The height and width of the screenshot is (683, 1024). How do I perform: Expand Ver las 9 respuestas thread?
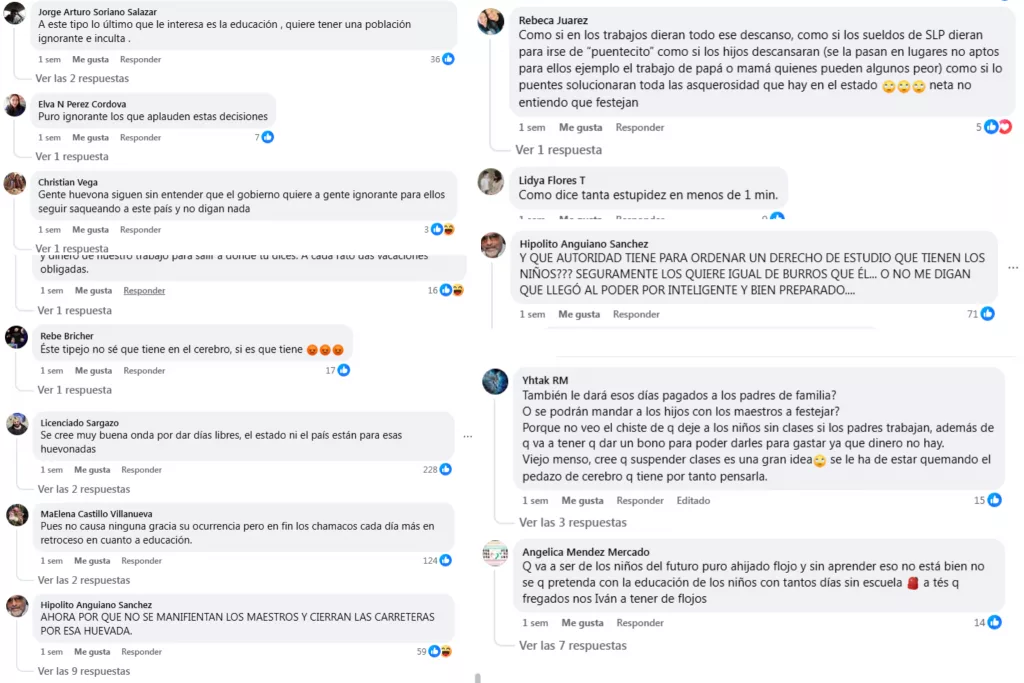[84, 671]
